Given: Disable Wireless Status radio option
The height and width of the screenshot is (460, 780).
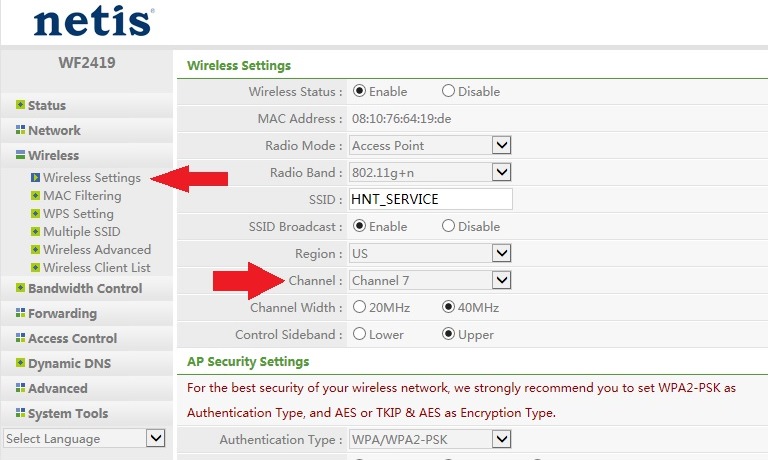Looking at the screenshot, I should (448, 91).
